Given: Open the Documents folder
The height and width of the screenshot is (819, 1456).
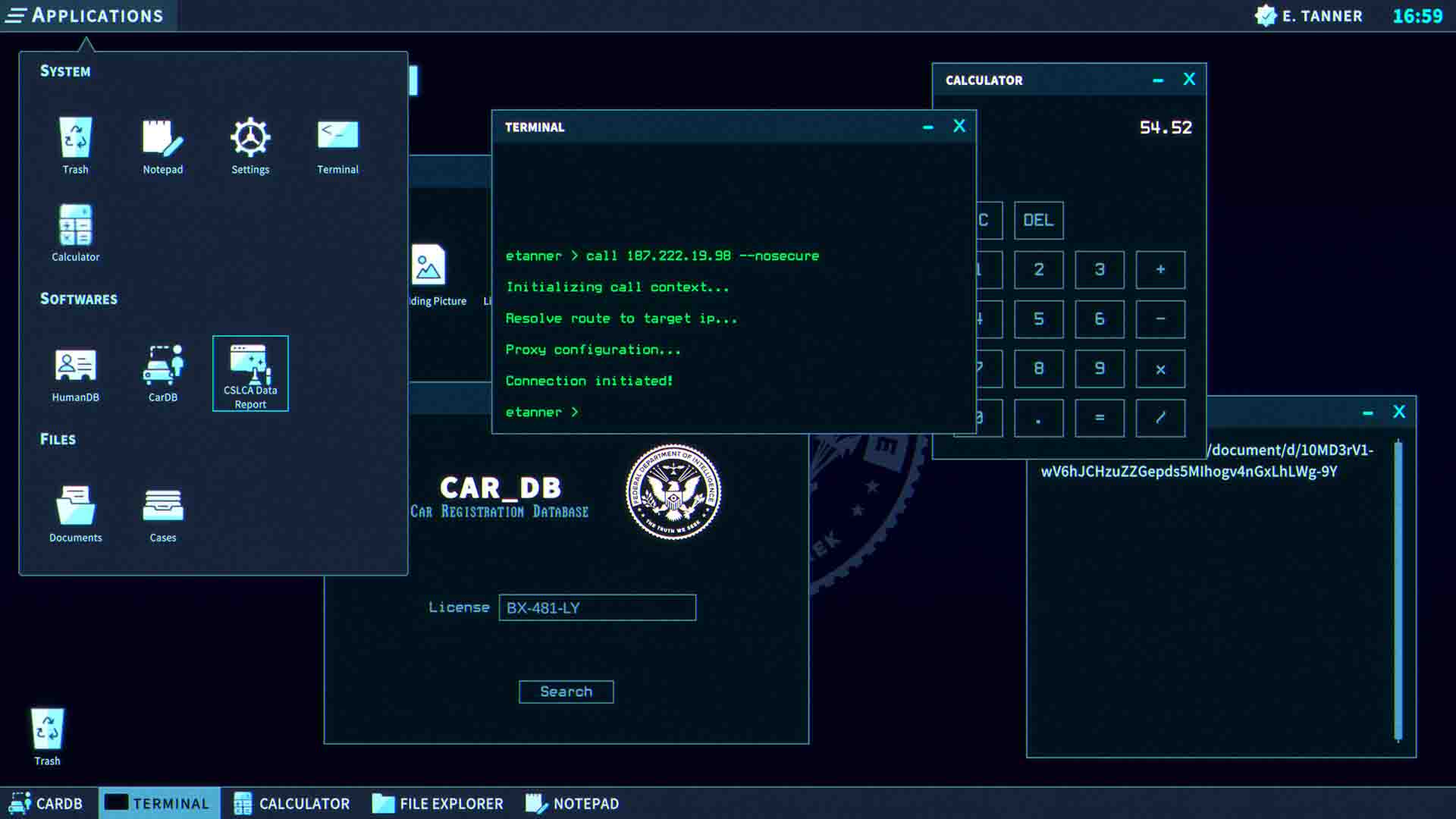Looking at the screenshot, I should click(75, 512).
